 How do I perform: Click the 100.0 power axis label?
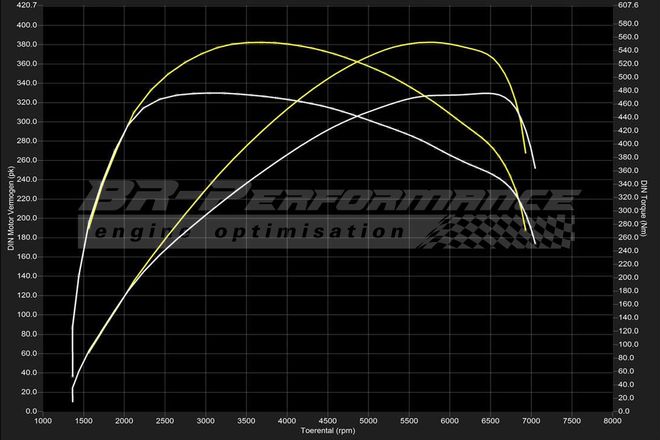(x=27, y=315)
